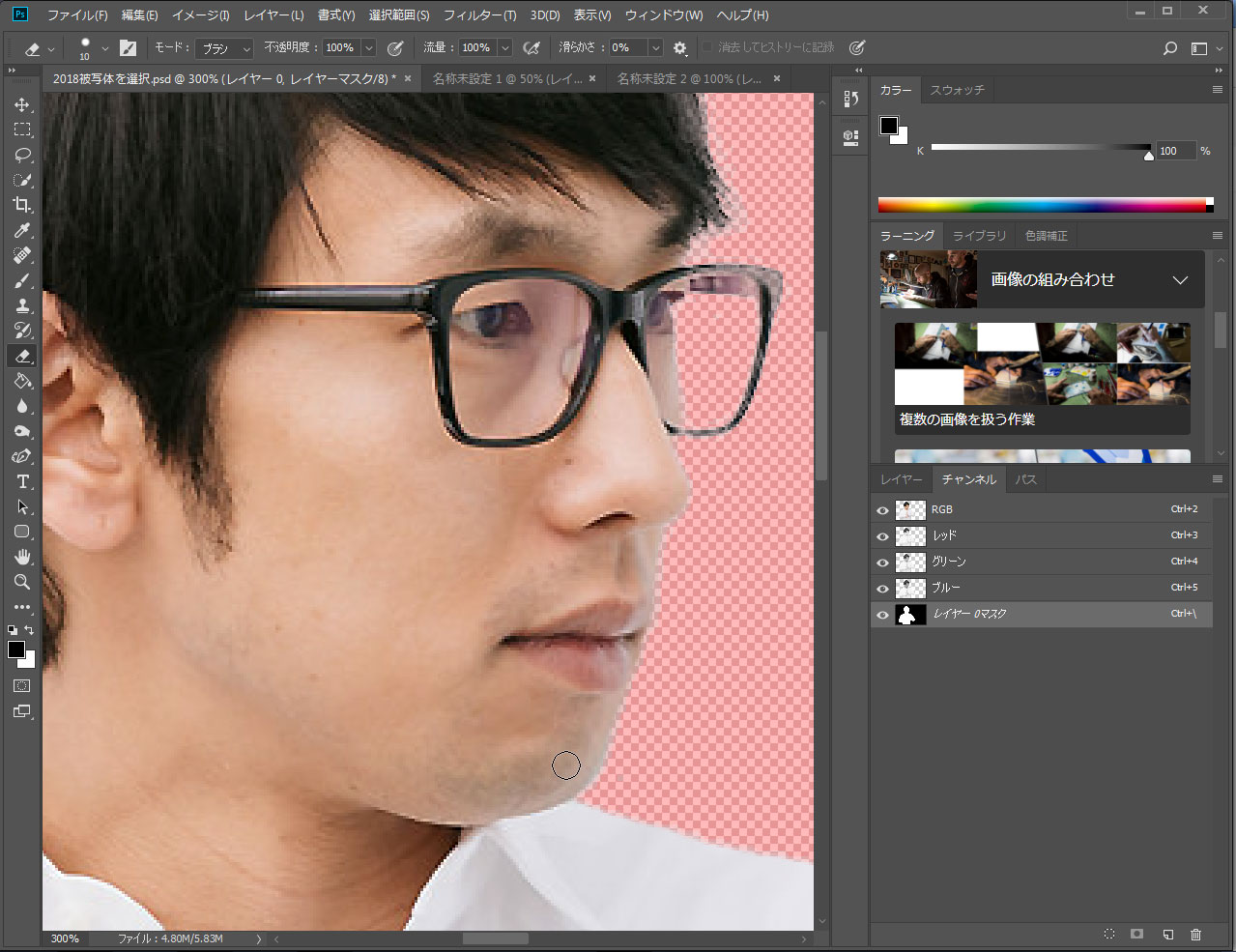Screen dimensions: 1236x952
Task: Switch to the レイヤー panel tab
Action: tap(901, 479)
